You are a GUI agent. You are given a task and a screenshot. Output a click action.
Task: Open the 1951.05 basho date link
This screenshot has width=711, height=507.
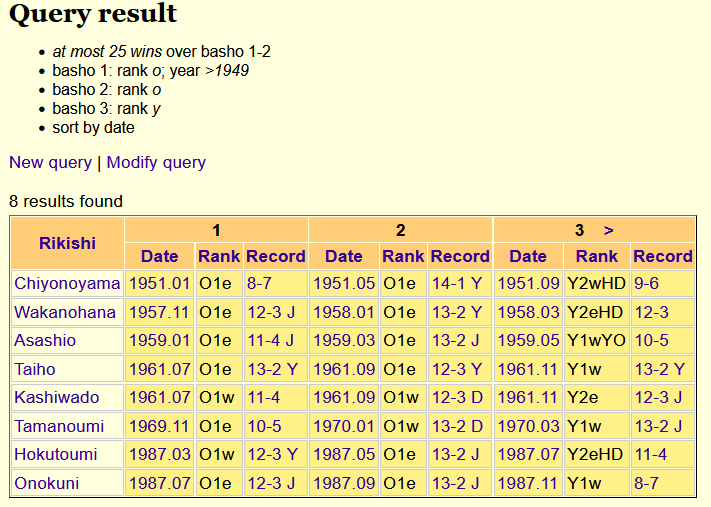coord(344,283)
